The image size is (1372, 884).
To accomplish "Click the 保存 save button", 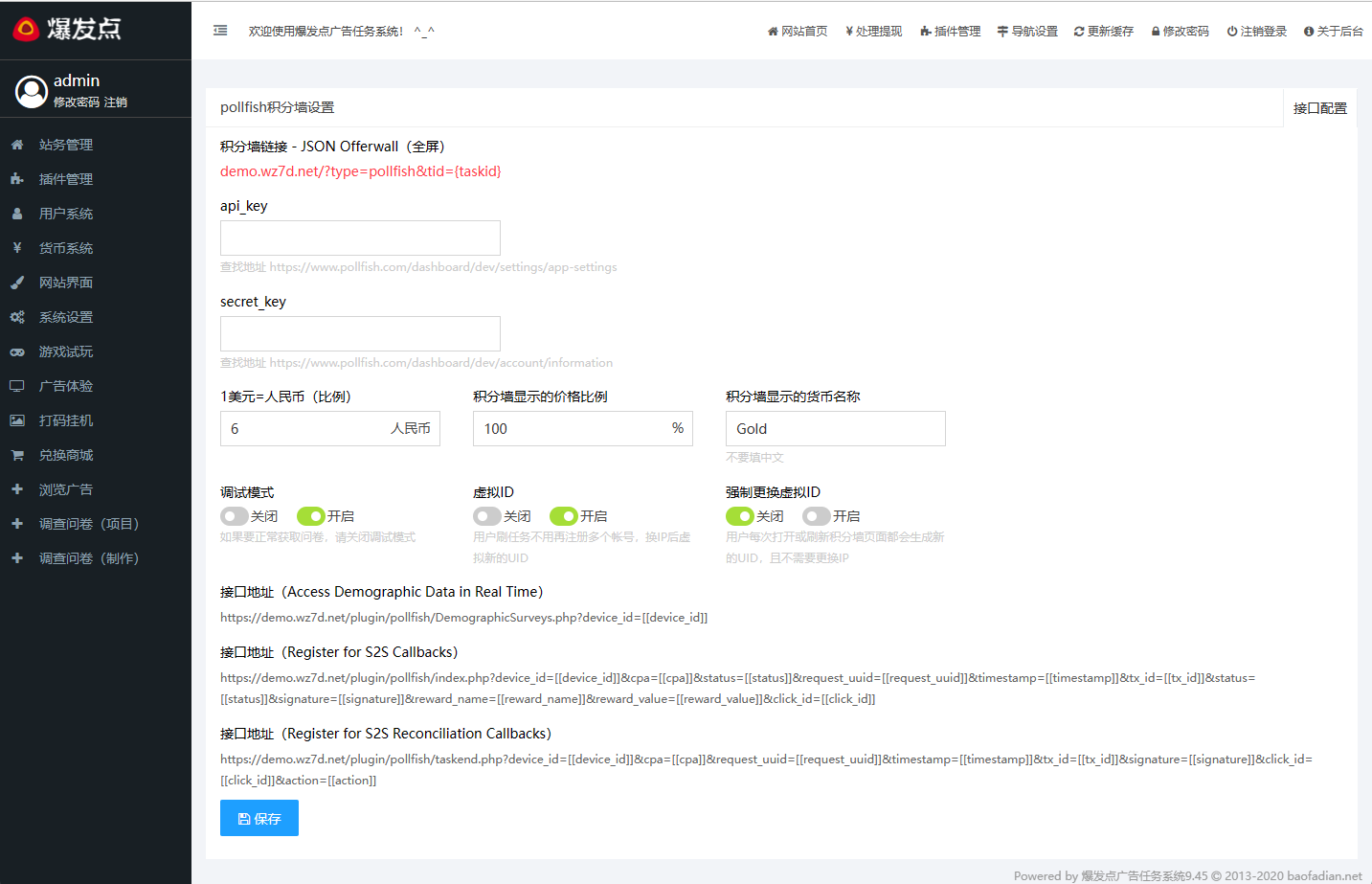I will coord(259,819).
